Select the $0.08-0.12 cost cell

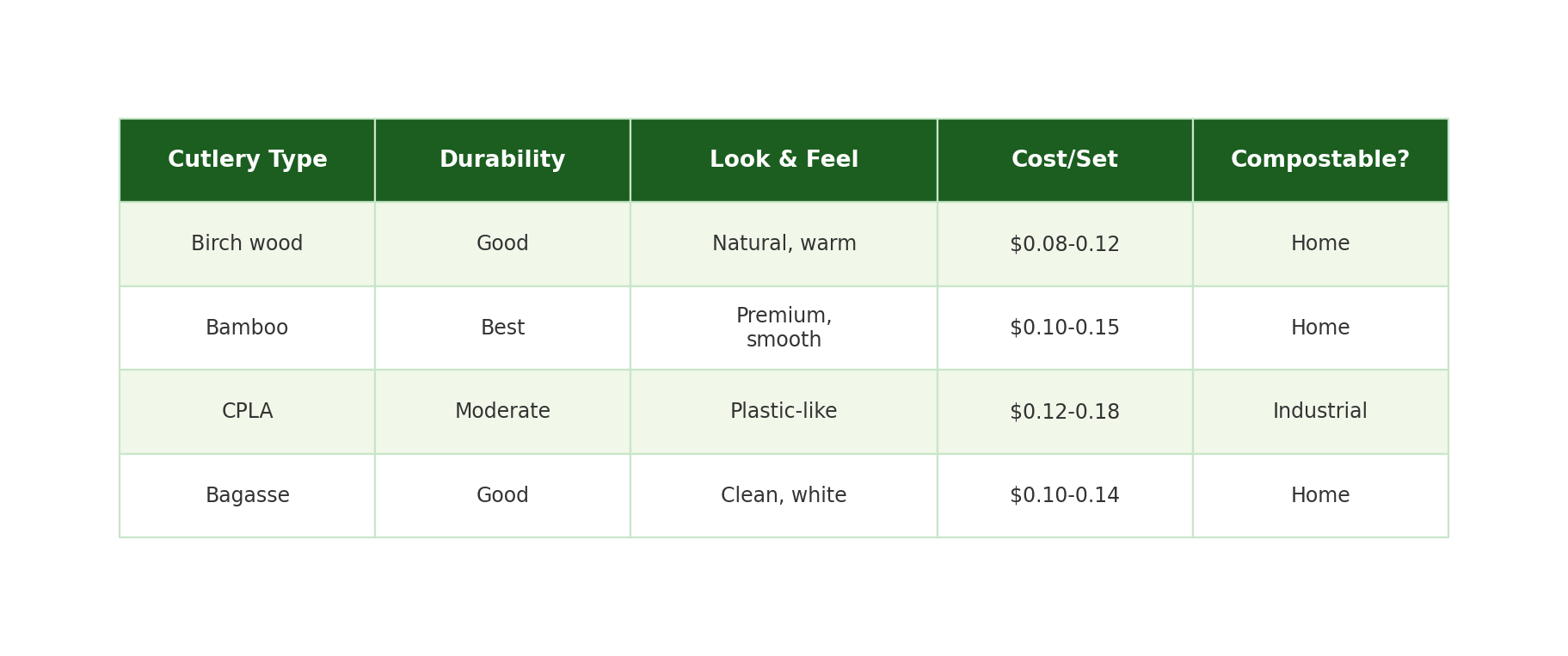point(1064,244)
